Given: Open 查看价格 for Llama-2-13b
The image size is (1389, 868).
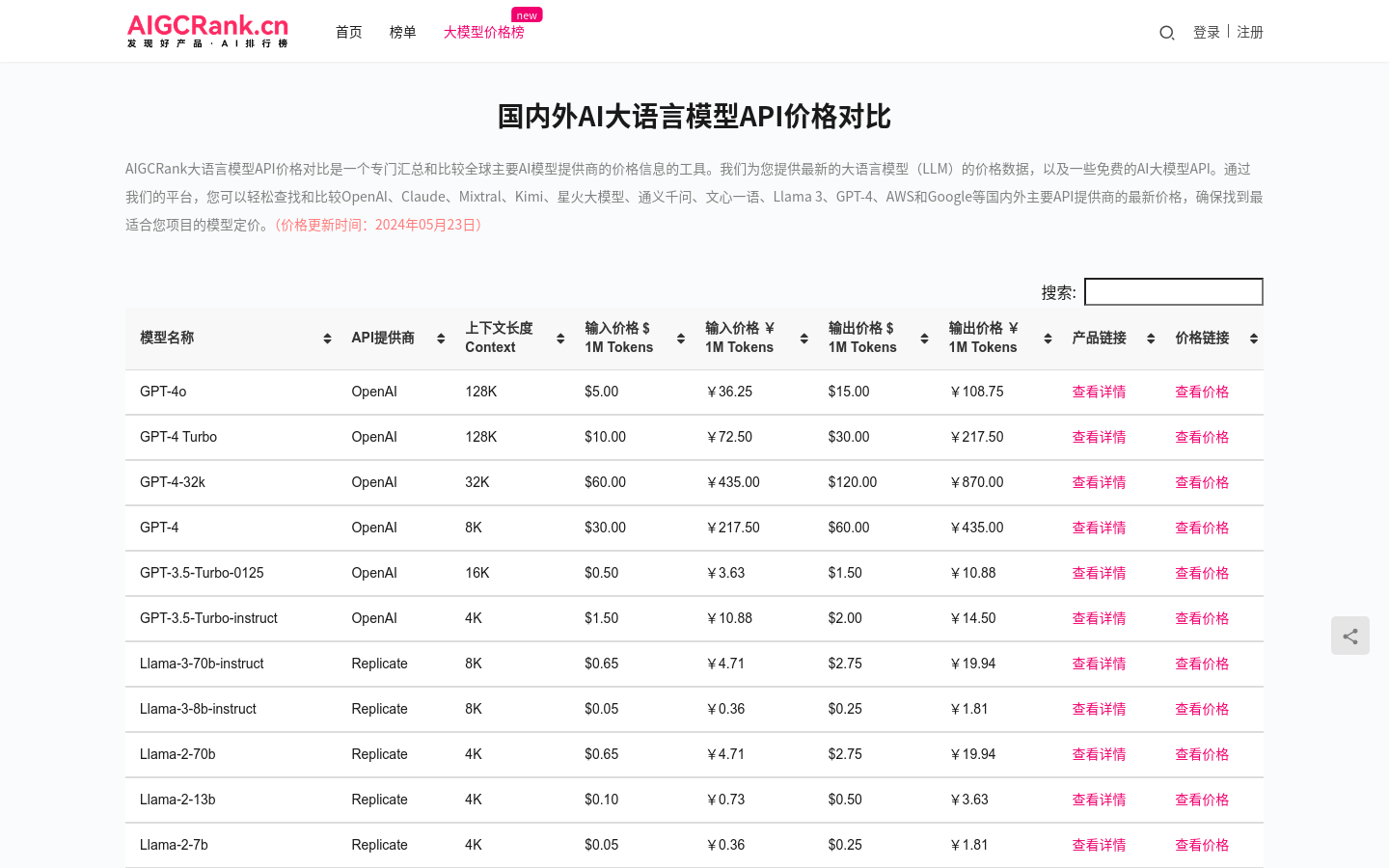Looking at the screenshot, I should coord(1202,800).
